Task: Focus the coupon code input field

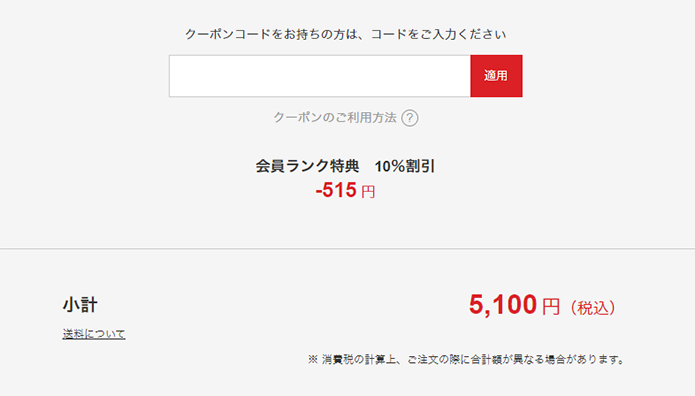Action: point(320,76)
